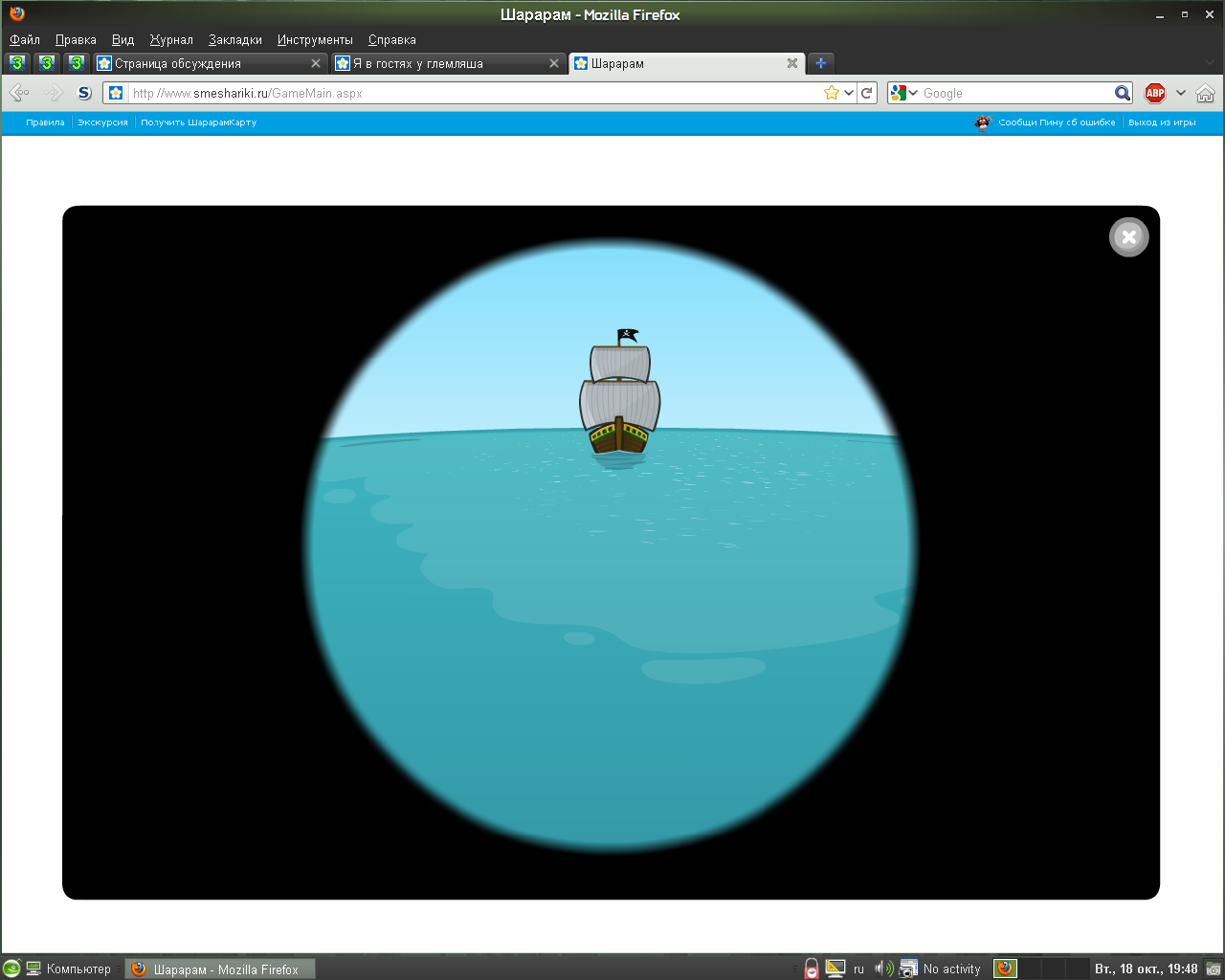The image size is (1225, 980).
Task: Open the Закладки menu
Action: (235, 39)
